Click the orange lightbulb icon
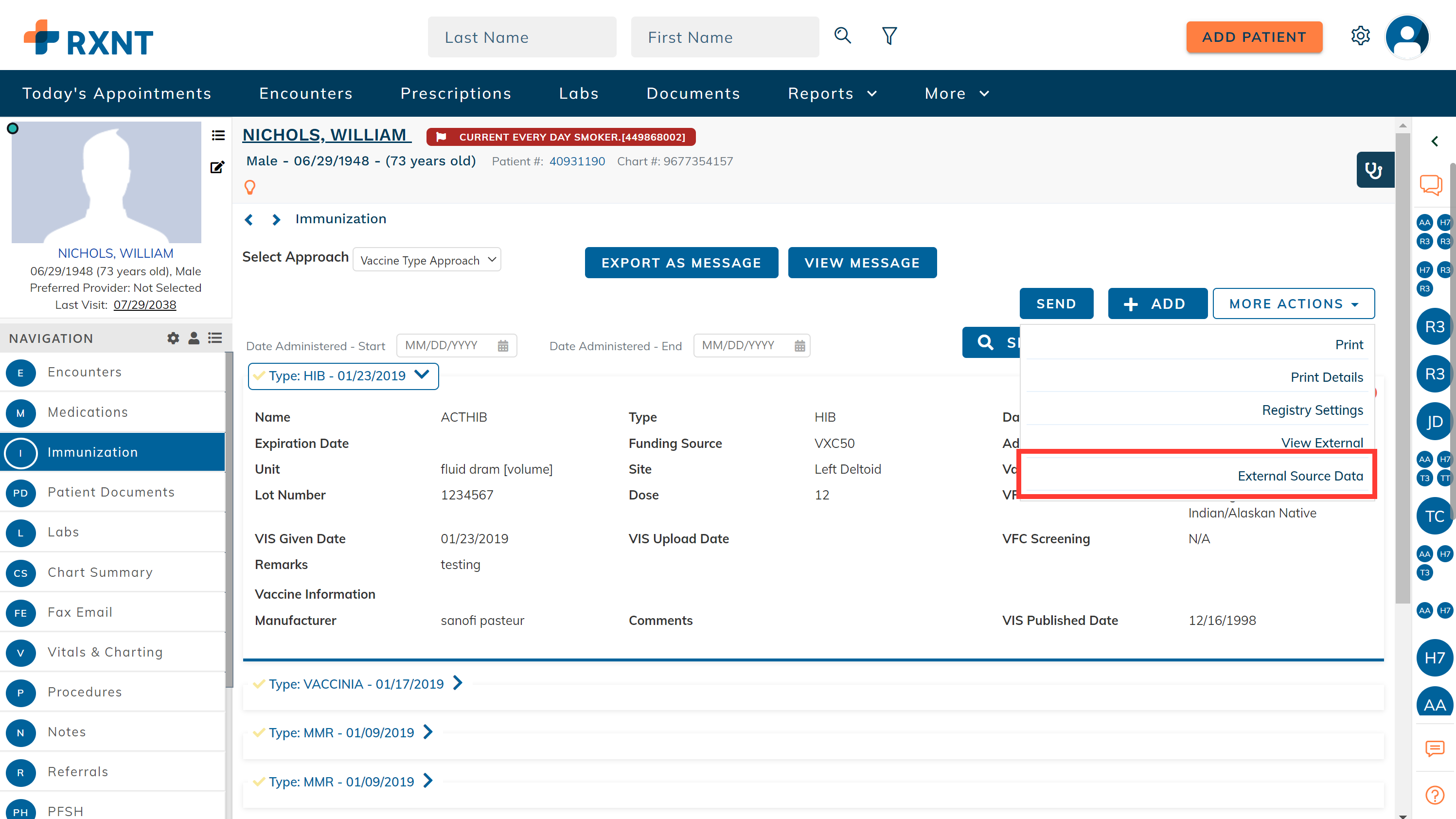The height and width of the screenshot is (819, 1456). click(x=250, y=187)
